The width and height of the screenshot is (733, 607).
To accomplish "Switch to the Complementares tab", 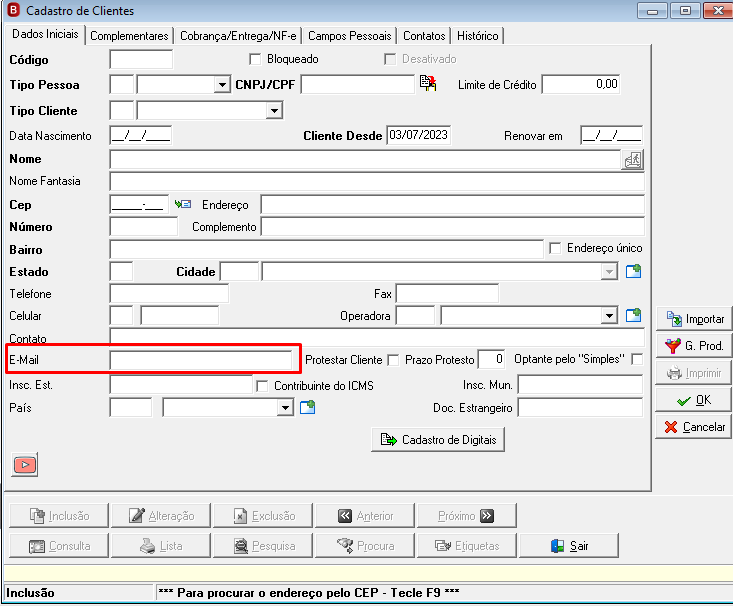I will coord(129,36).
